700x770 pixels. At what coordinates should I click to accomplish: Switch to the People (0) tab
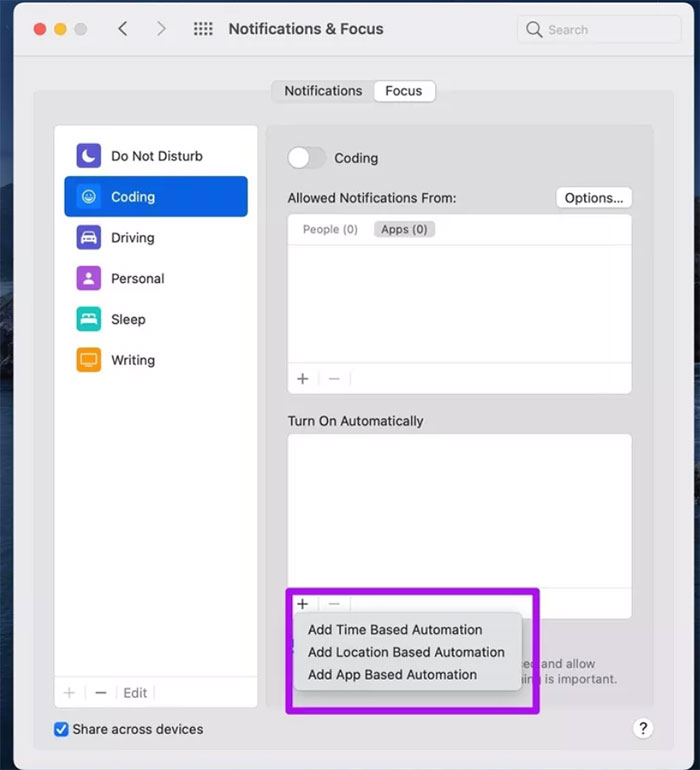330,229
